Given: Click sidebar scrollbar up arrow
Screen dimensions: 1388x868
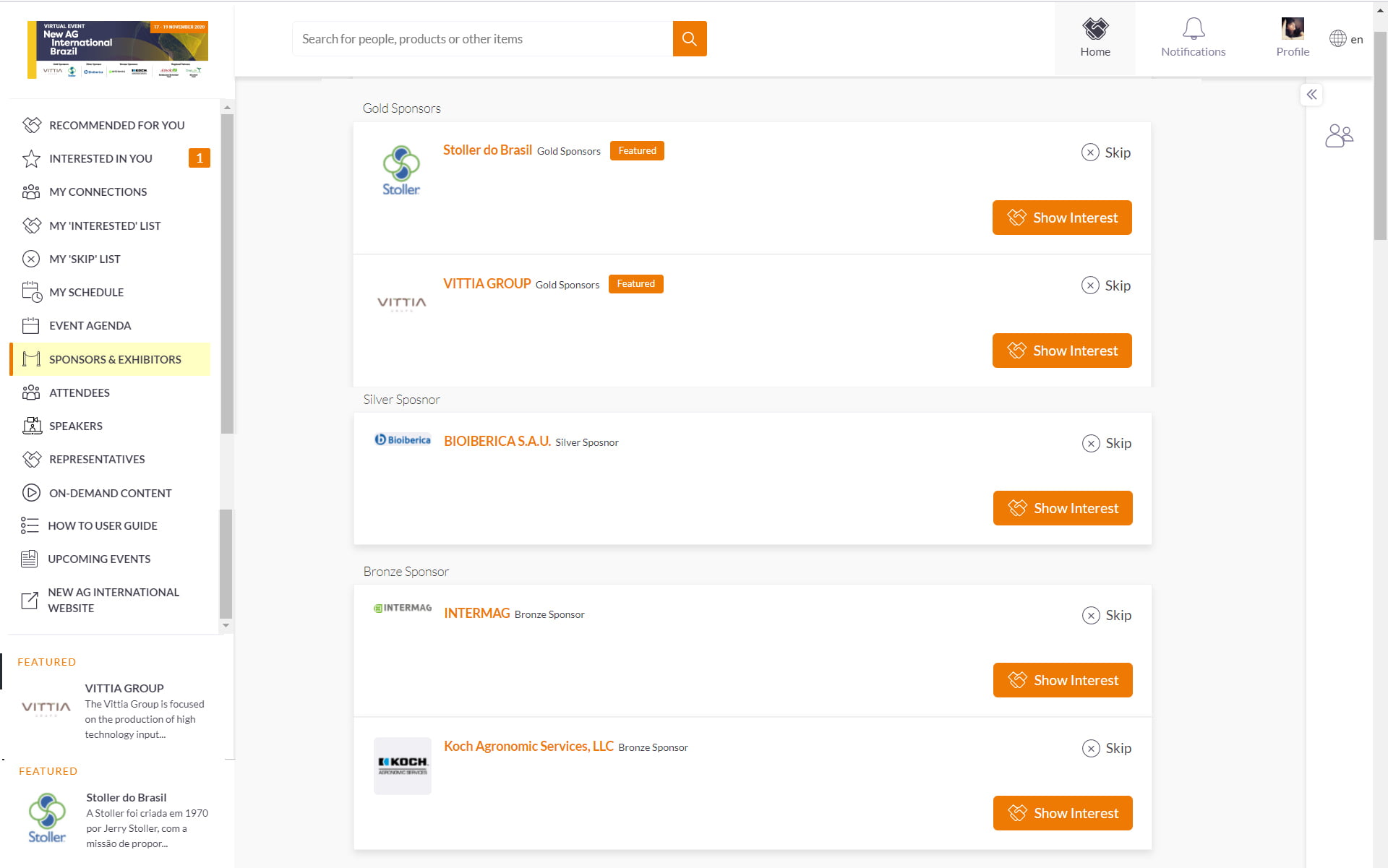Looking at the screenshot, I should pos(227,107).
